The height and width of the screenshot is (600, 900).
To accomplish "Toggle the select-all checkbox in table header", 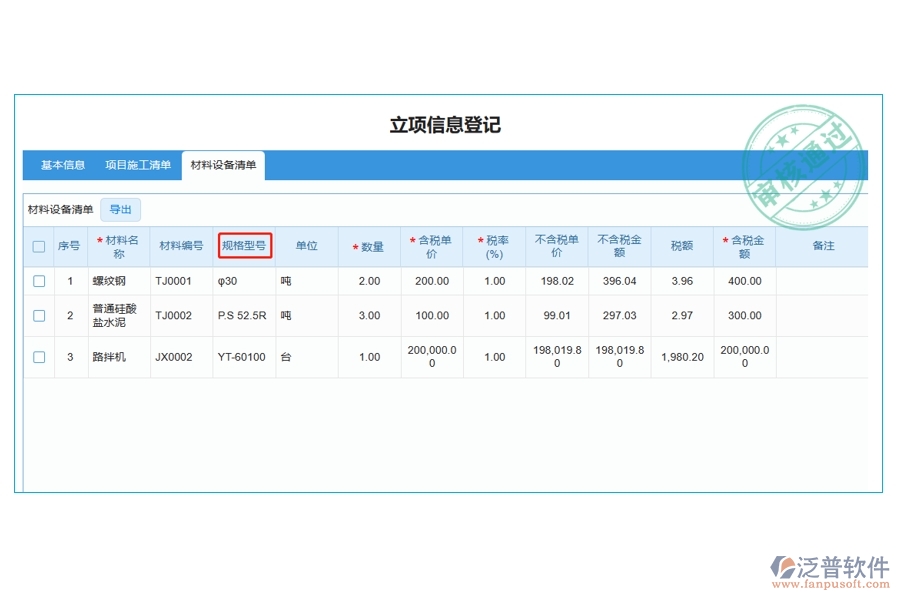I will click(39, 246).
